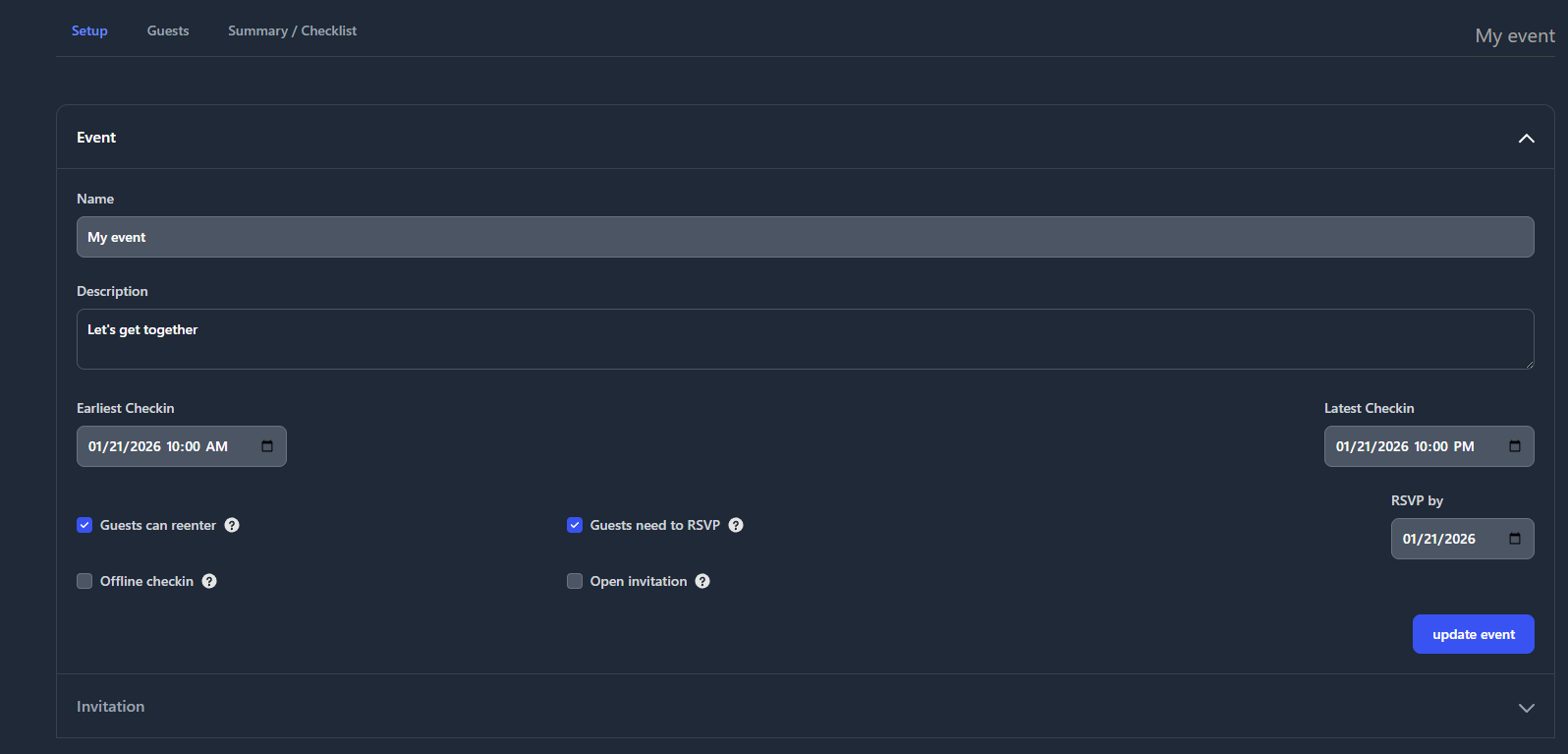This screenshot has height=754, width=1568.
Task: Open calendar picker for Earliest Checkin
Action: pos(267,446)
